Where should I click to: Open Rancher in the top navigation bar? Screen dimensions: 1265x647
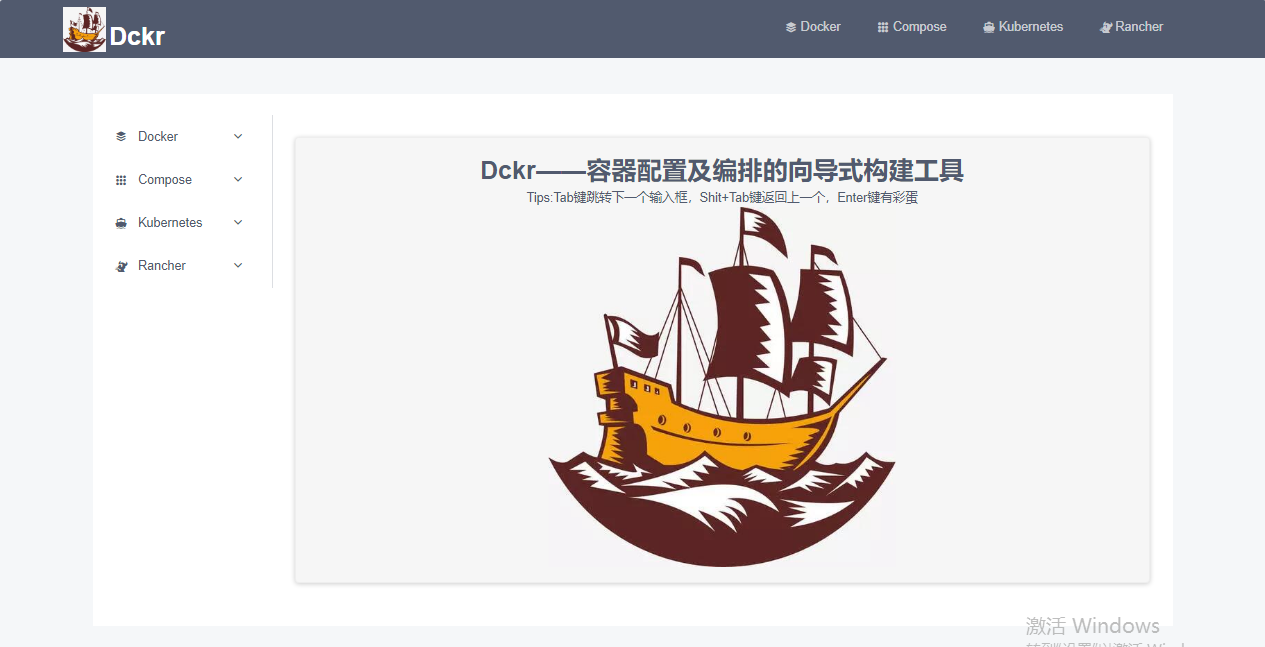1132,27
